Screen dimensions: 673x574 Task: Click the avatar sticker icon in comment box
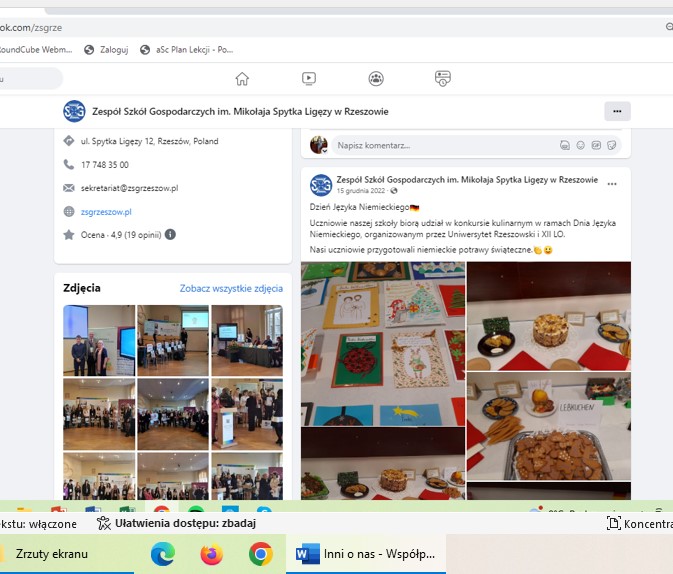(x=565, y=145)
